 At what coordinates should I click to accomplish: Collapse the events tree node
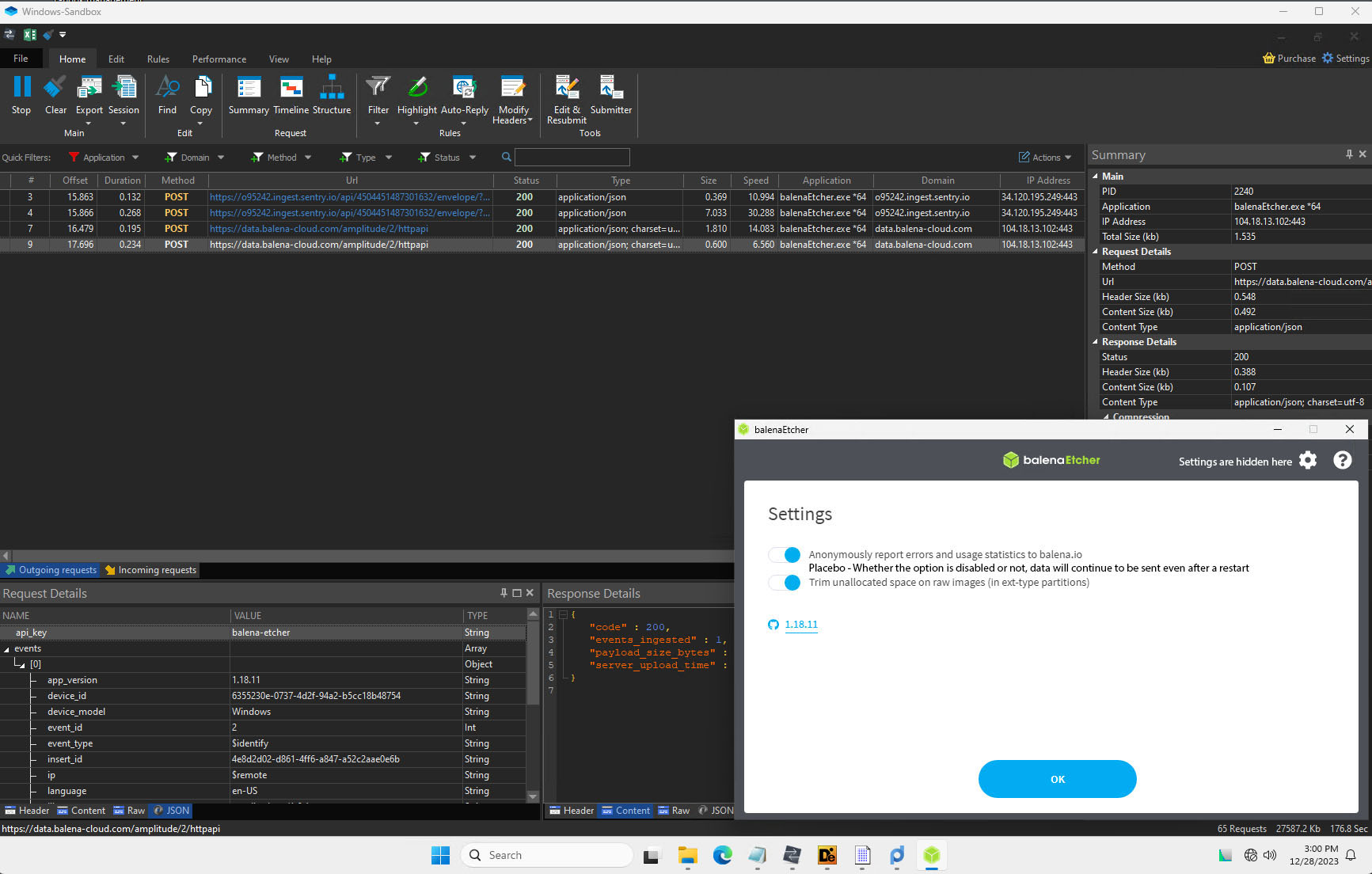[x=7, y=649]
